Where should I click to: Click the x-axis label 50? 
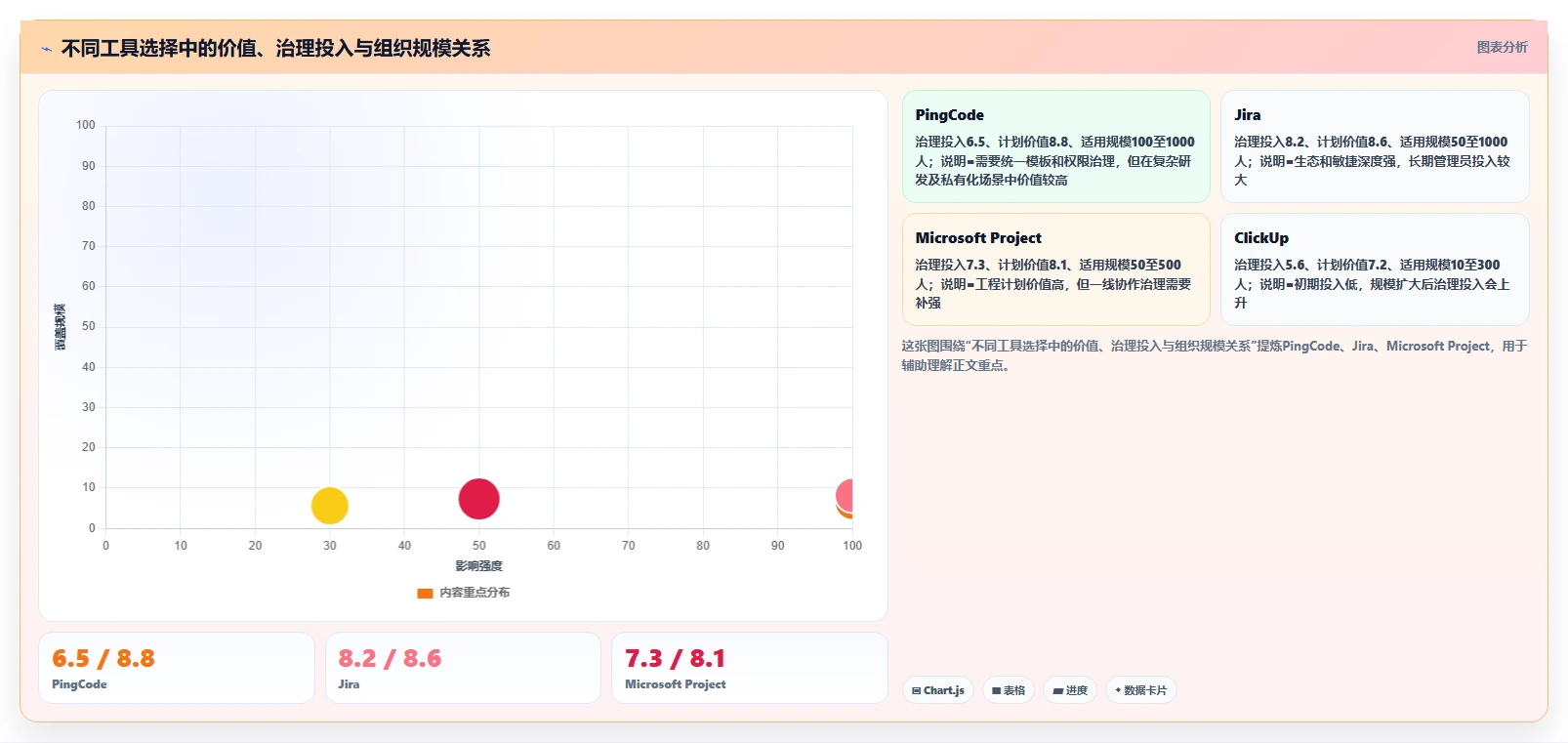pos(478,546)
